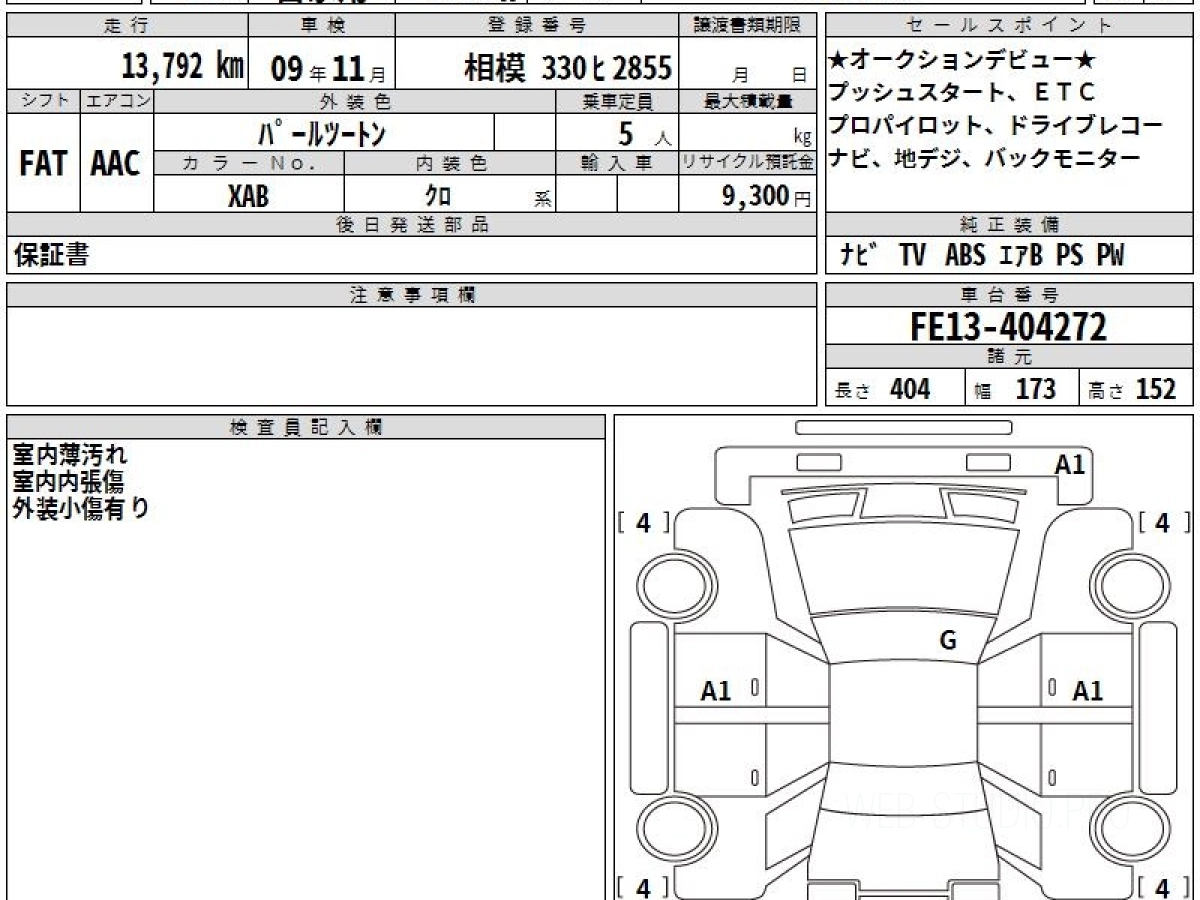This screenshot has width=1200, height=900.
Task: Click the 注意事項欄 header
Action: click(411, 295)
